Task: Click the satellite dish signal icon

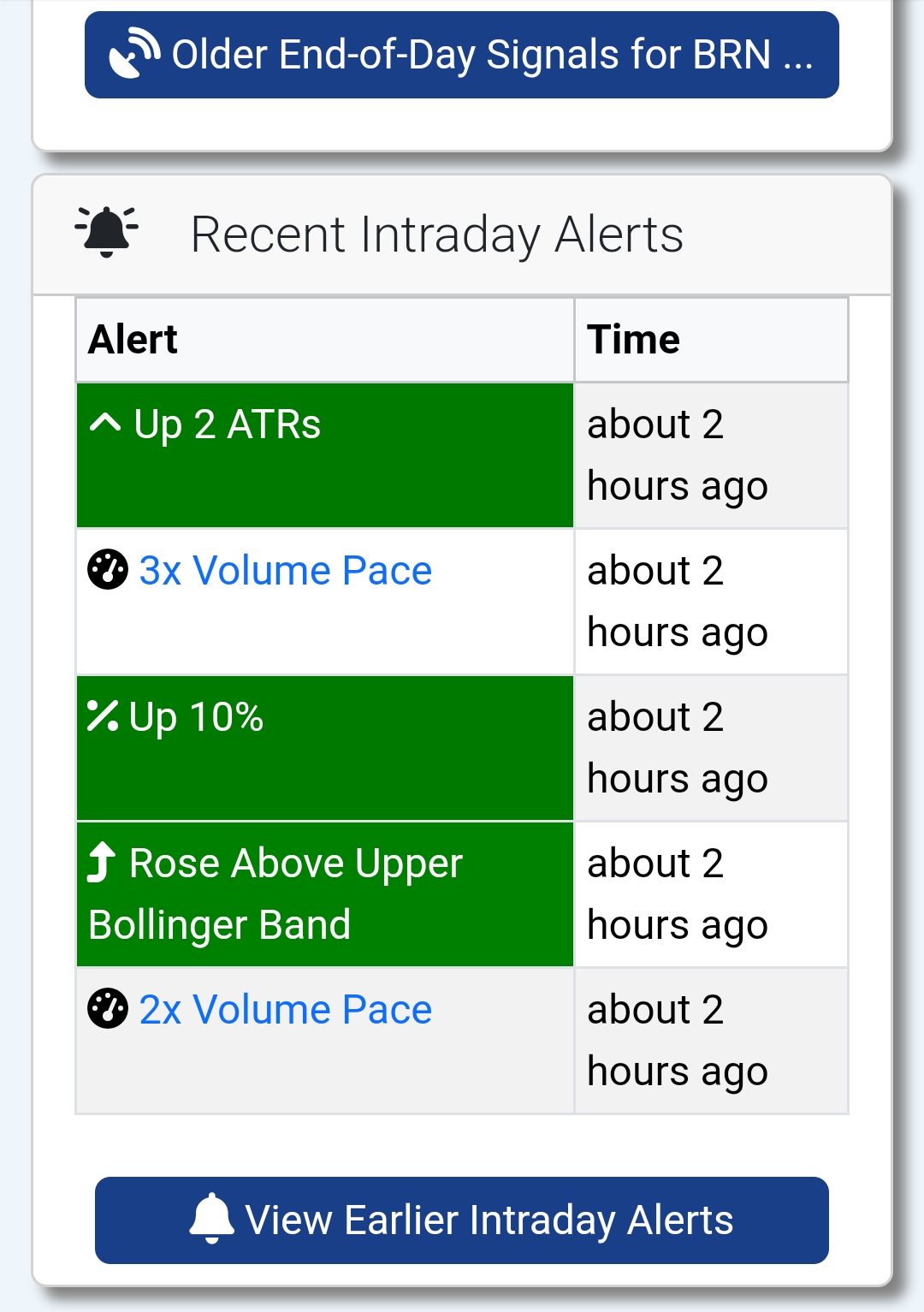Action: (x=135, y=54)
